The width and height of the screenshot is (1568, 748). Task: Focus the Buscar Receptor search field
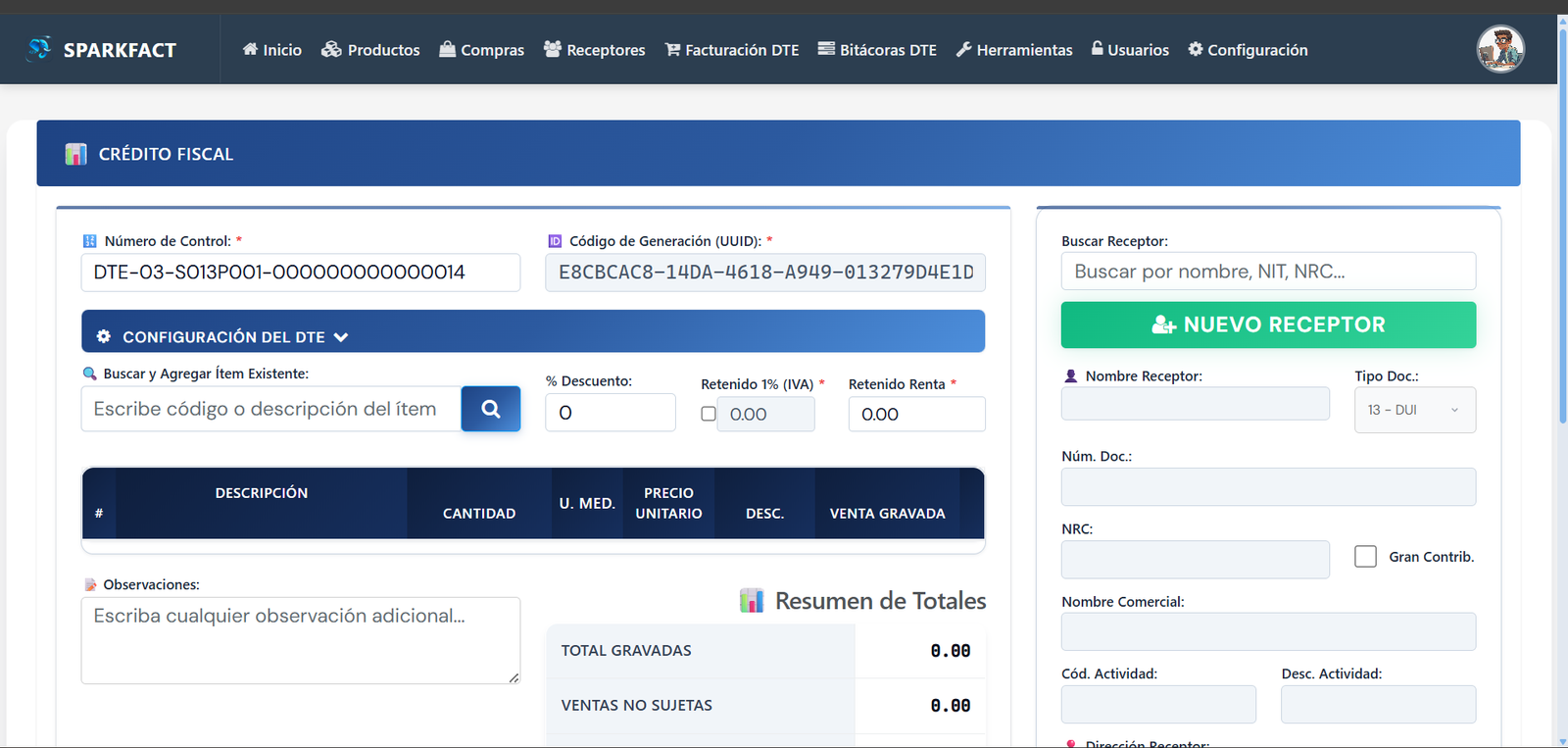pos(1268,272)
